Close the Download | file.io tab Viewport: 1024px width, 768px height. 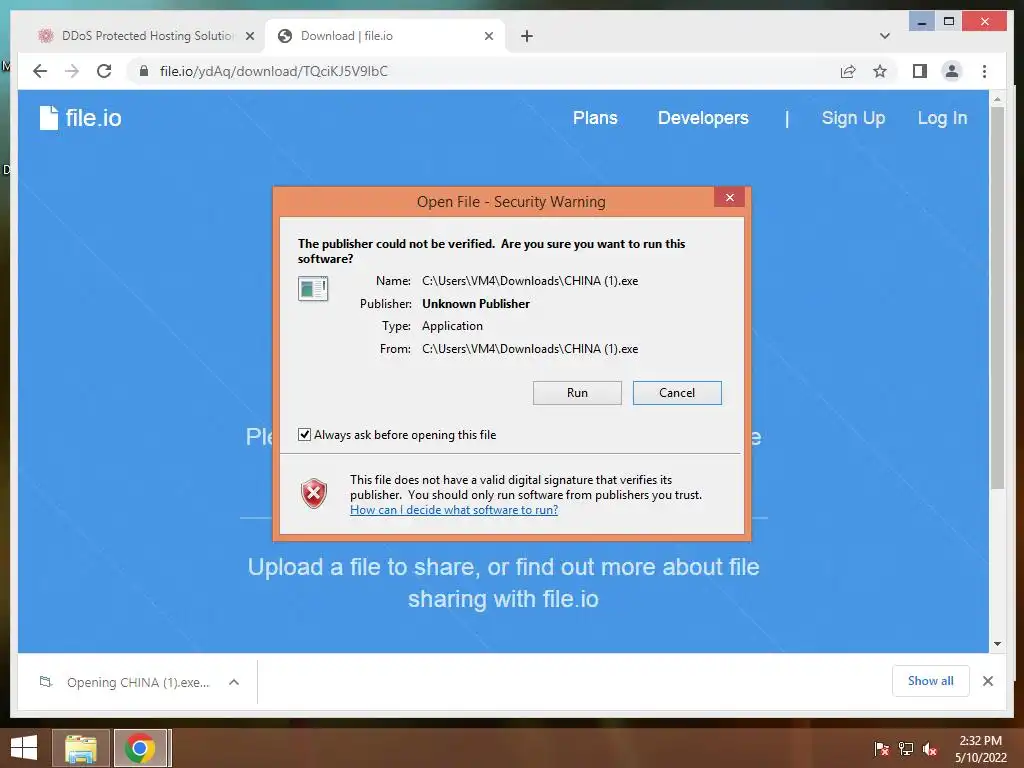tap(488, 36)
